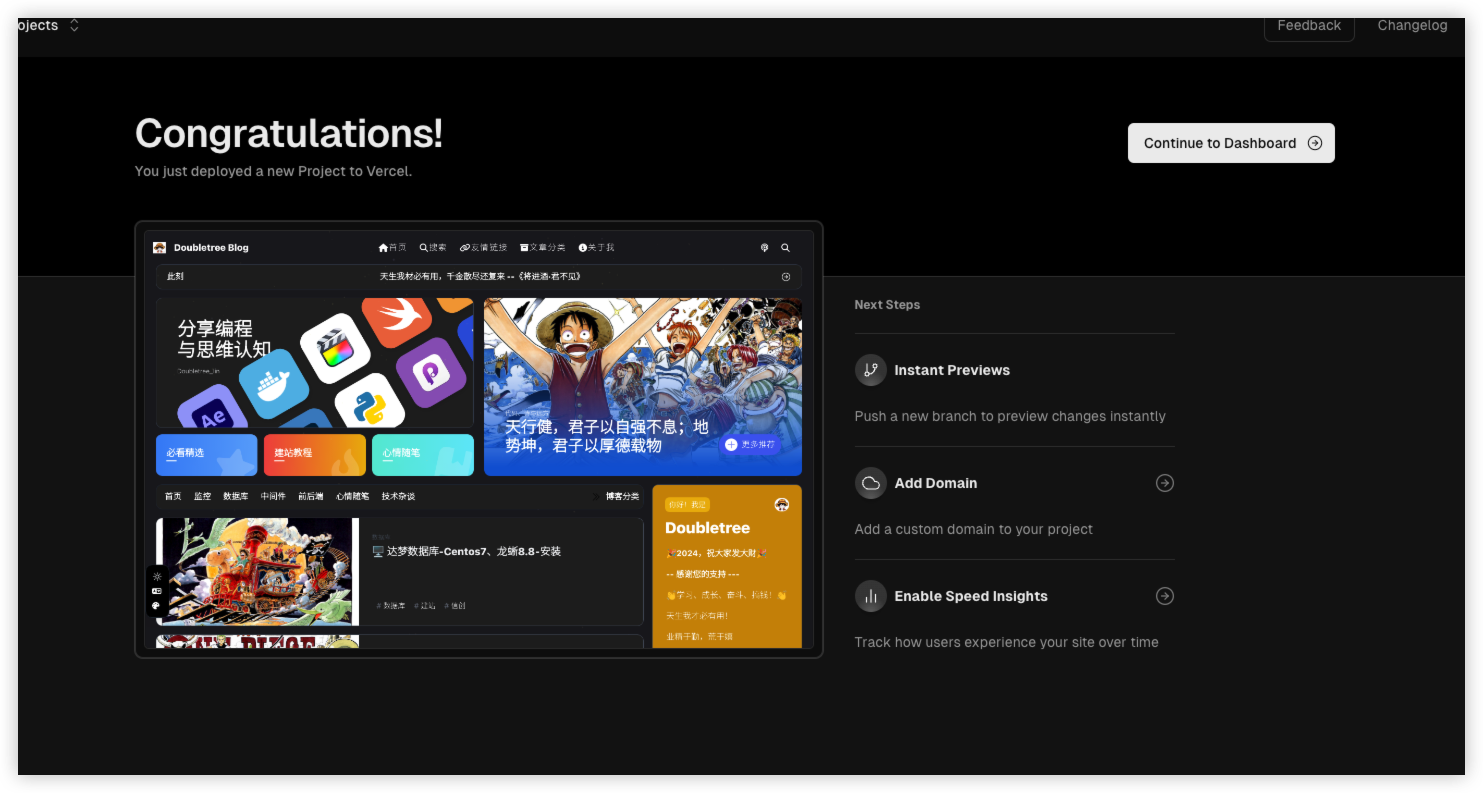Click "You just deployed a new Project to Vercel."
The width and height of the screenshot is (1483, 793).
pyautogui.click(x=273, y=171)
